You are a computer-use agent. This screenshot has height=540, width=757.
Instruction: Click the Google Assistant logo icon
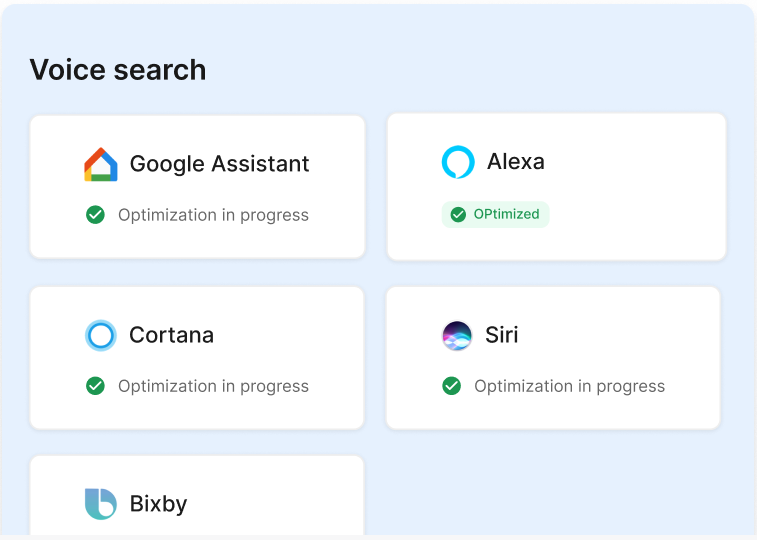point(101,165)
